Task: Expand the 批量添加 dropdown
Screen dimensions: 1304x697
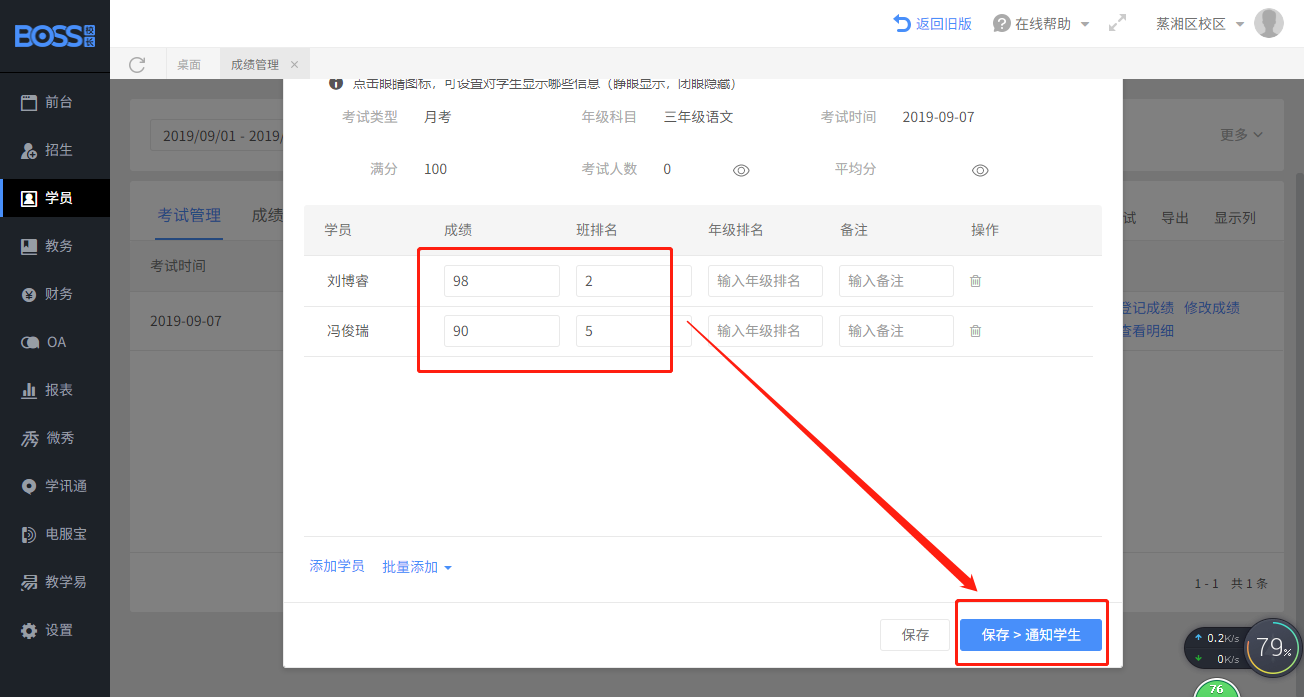Action: [417, 567]
